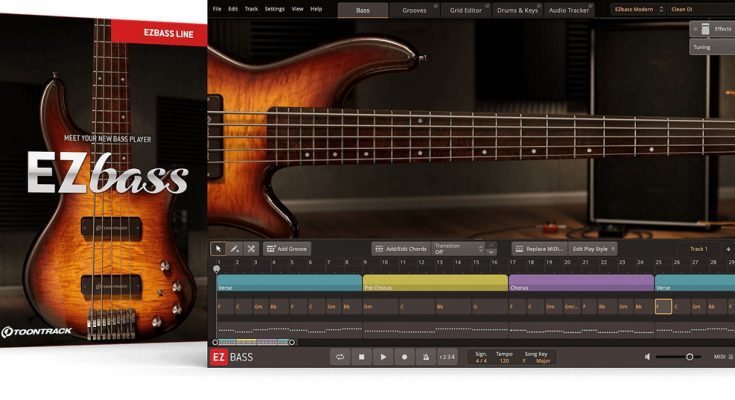Adjust the master volume slider
Screen dimensions: 735x400
[x=689, y=357]
